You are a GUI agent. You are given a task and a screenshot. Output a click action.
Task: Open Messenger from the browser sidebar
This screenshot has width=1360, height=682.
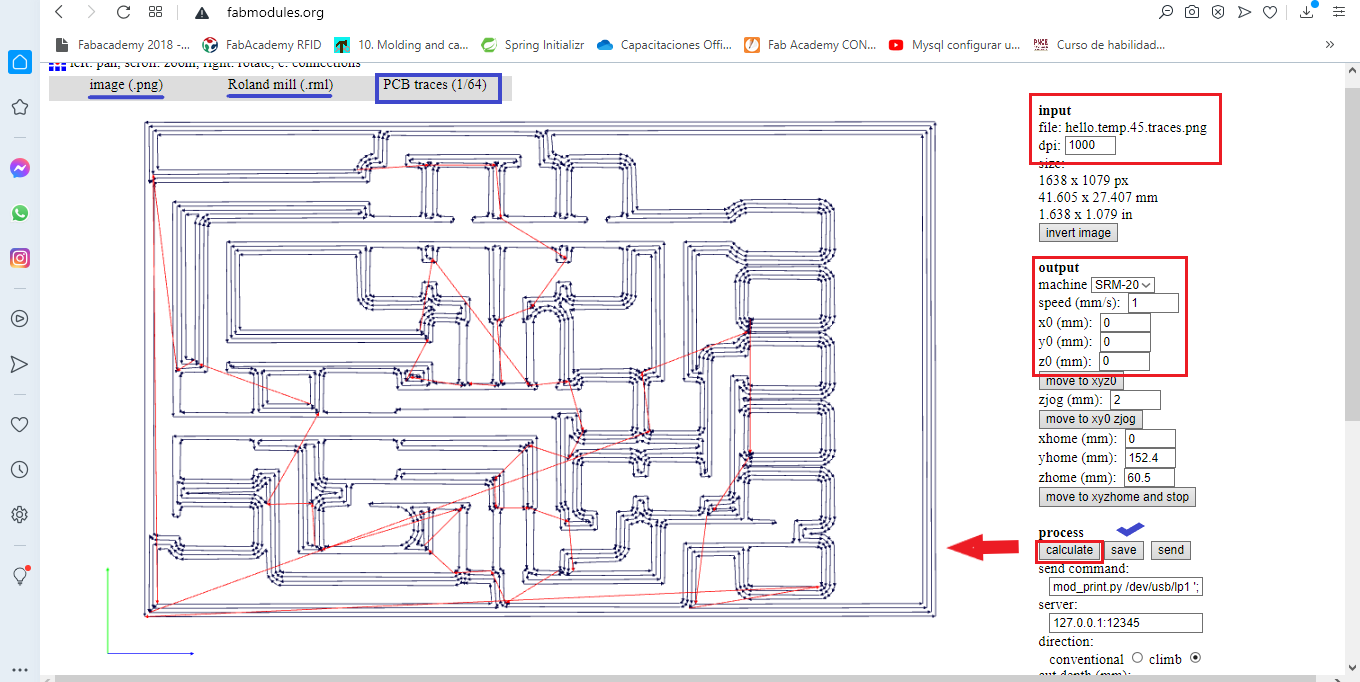click(19, 168)
